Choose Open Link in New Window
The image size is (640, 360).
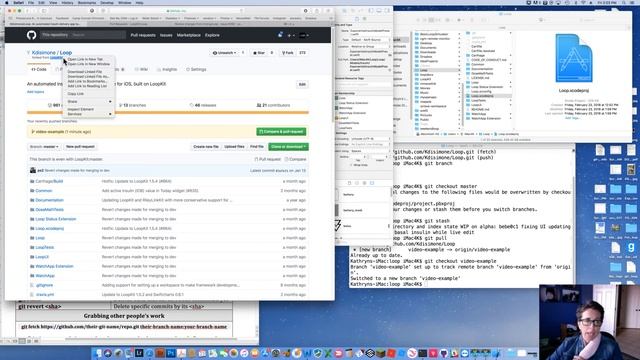click(x=89, y=64)
